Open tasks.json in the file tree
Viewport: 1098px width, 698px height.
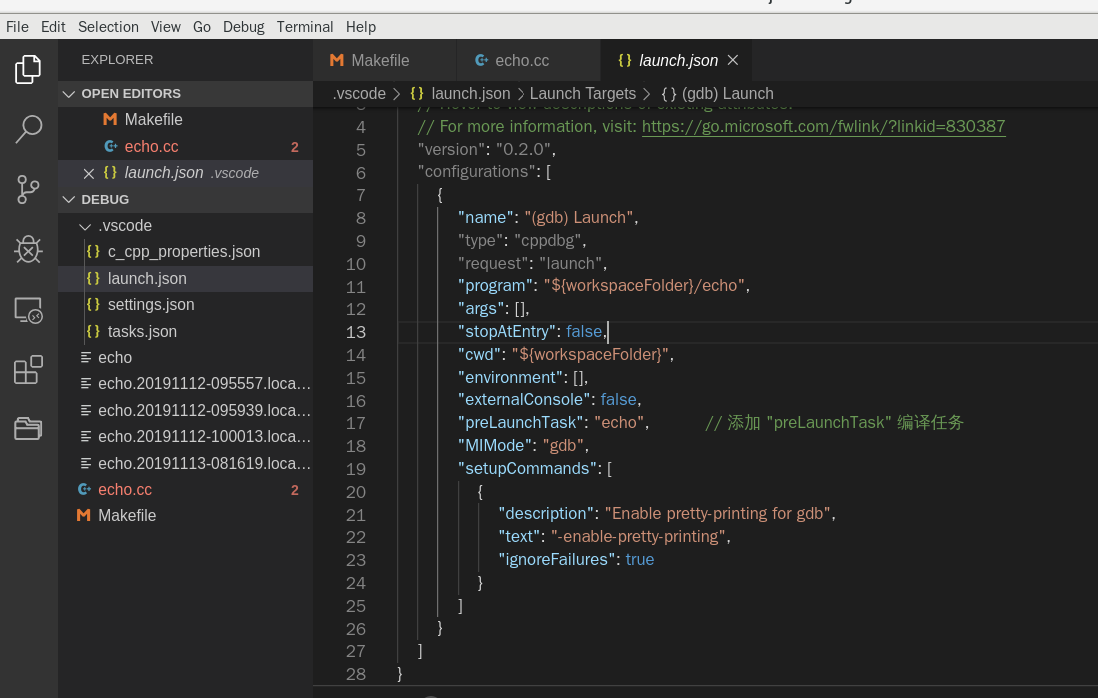142,331
